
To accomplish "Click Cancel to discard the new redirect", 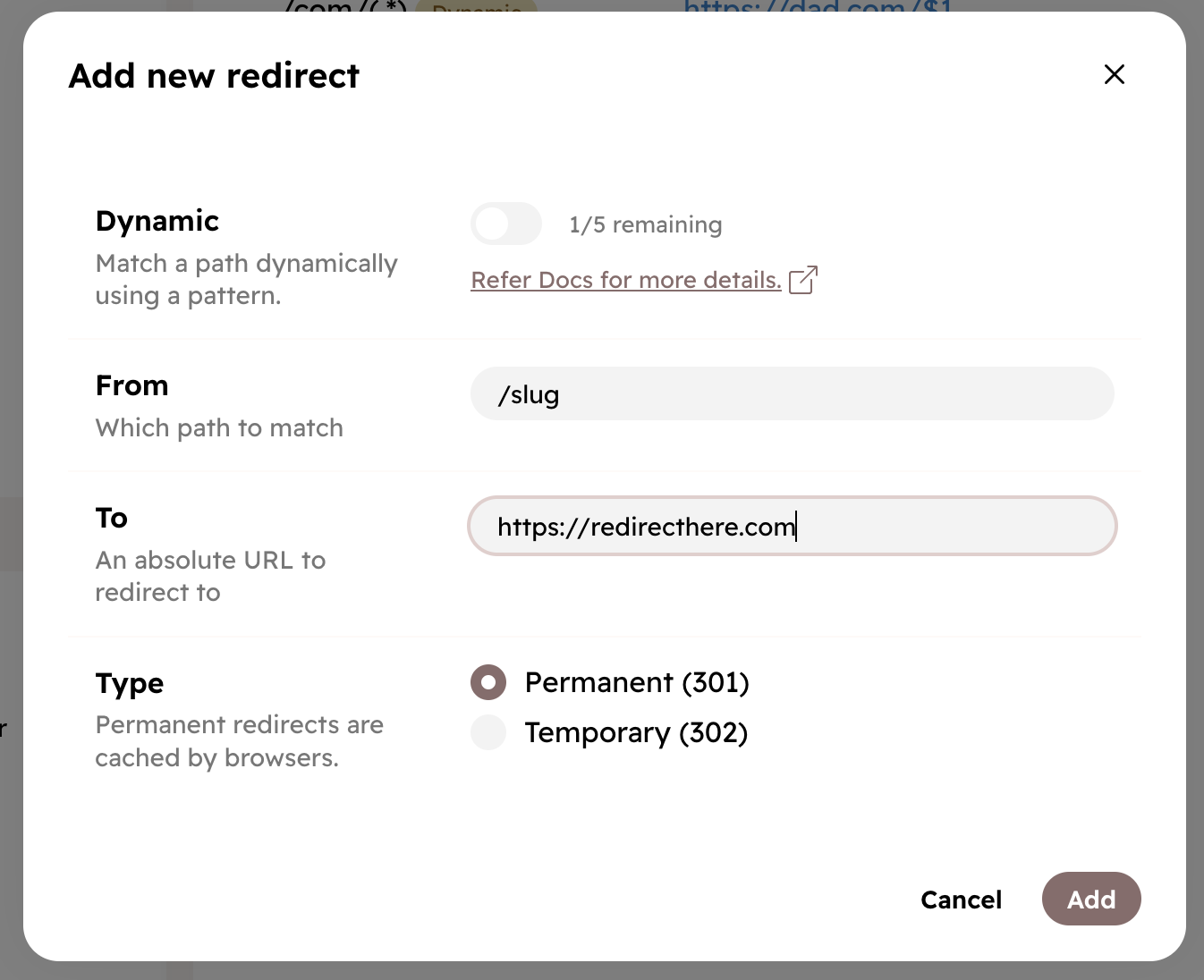I will (x=961, y=900).
